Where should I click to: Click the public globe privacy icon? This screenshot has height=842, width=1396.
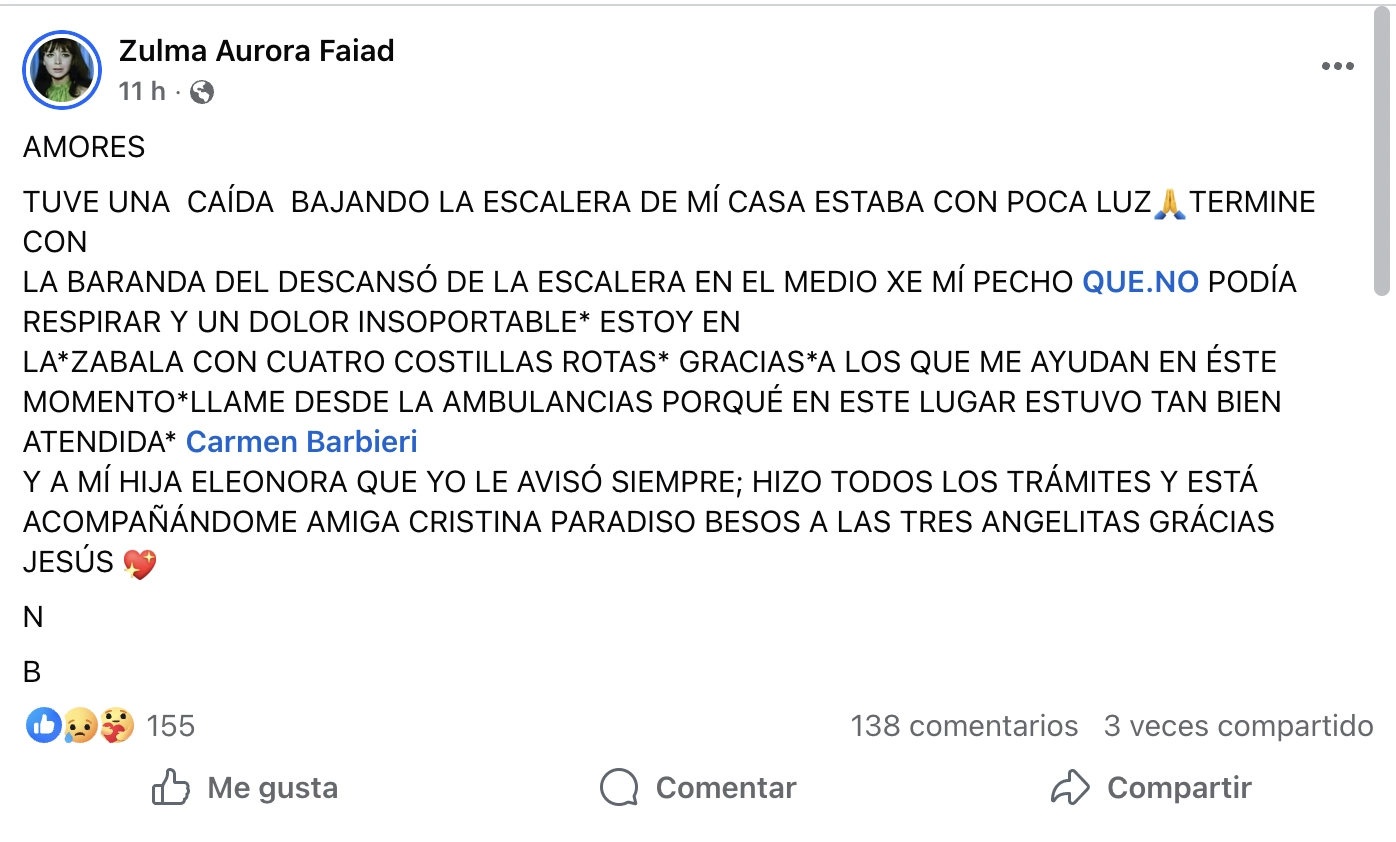(x=202, y=92)
